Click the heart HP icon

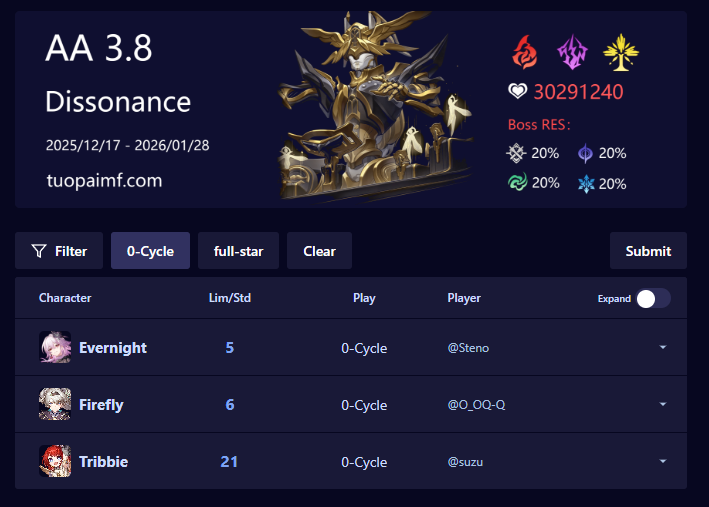pyautogui.click(x=517, y=91)
